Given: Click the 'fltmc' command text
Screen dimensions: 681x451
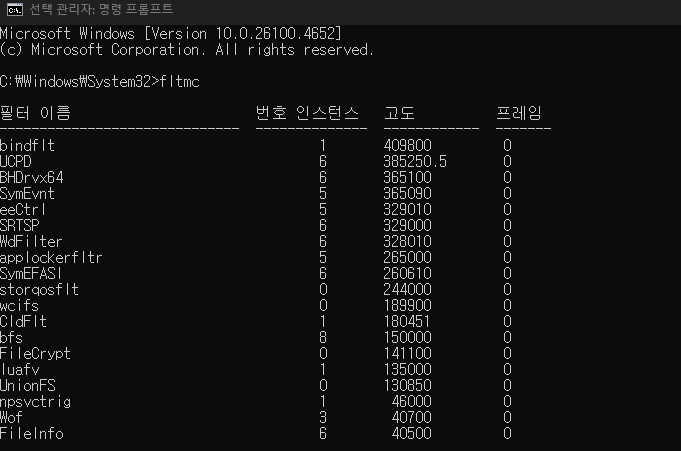Looking at the screenshot, I should click(179, 81).
